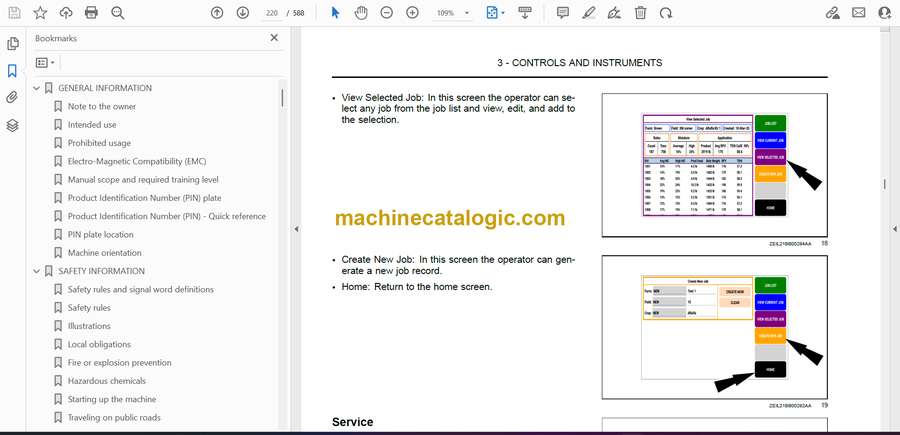Viewport: 900px width, 435px height.
Task: Click the Print file icon
Action: point(92,13)
